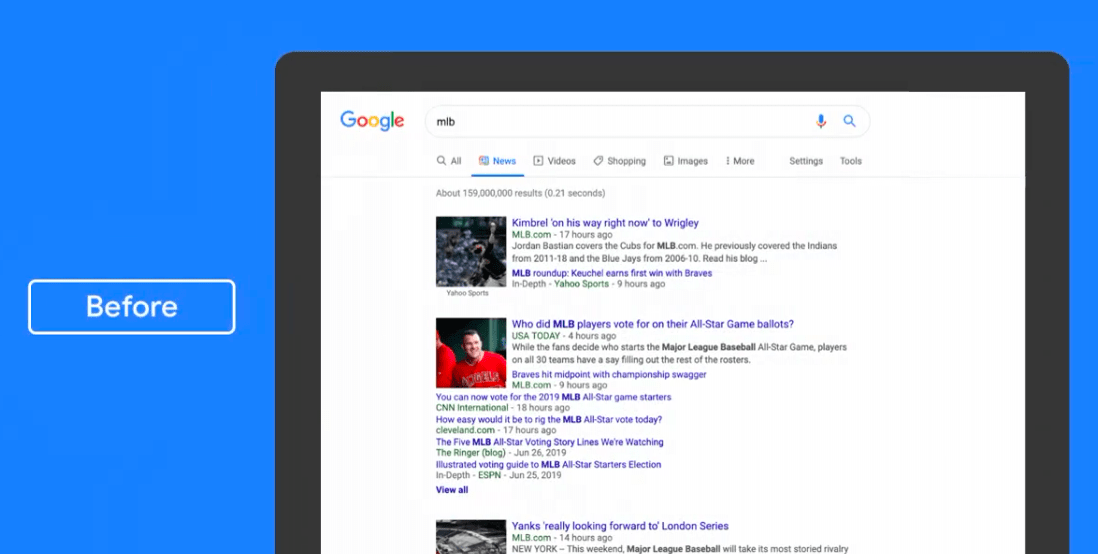
Task: Expand the More menu
Action: (739, 161)
